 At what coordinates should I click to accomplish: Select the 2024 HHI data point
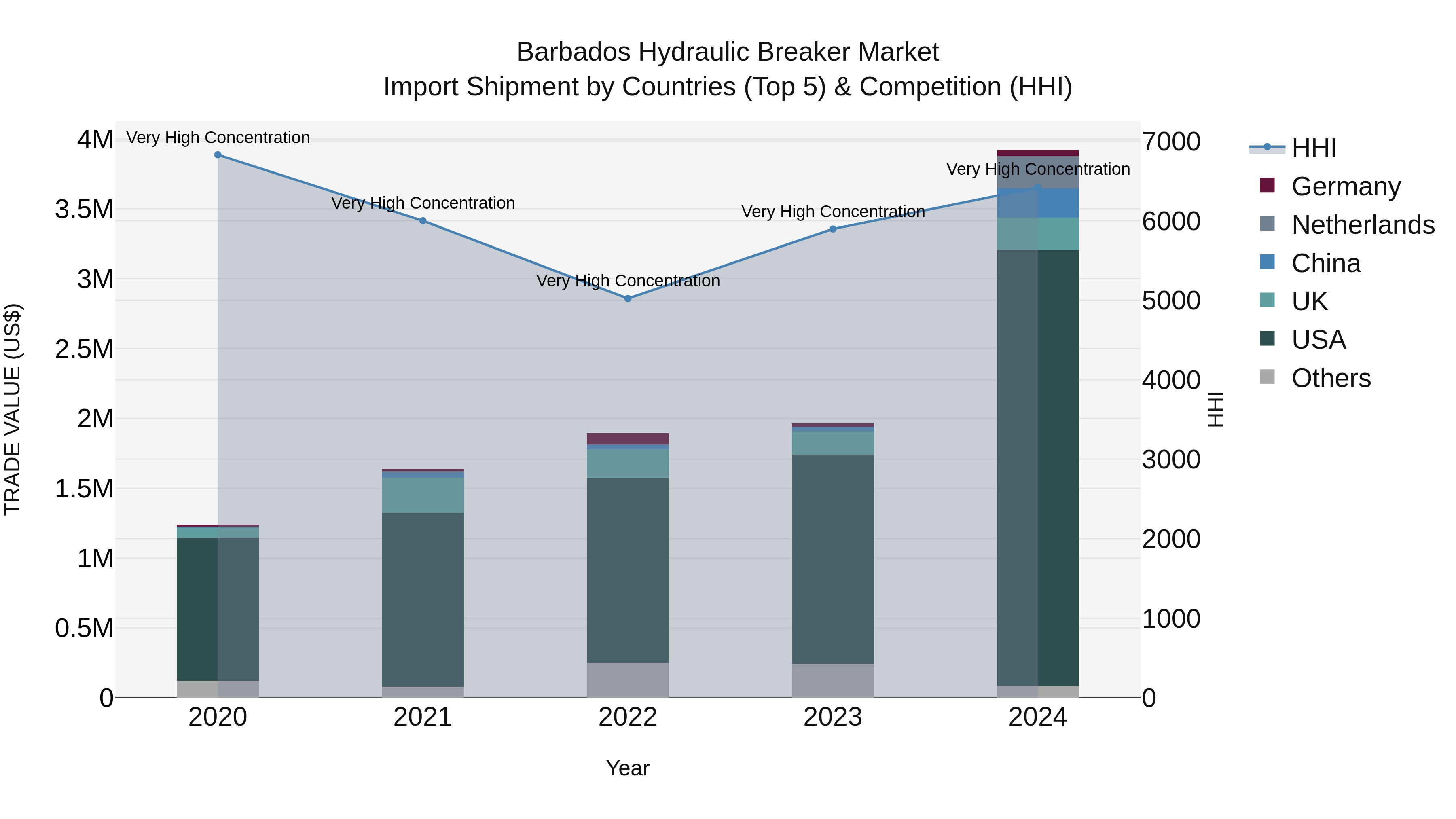click(x=1038, y=188)
